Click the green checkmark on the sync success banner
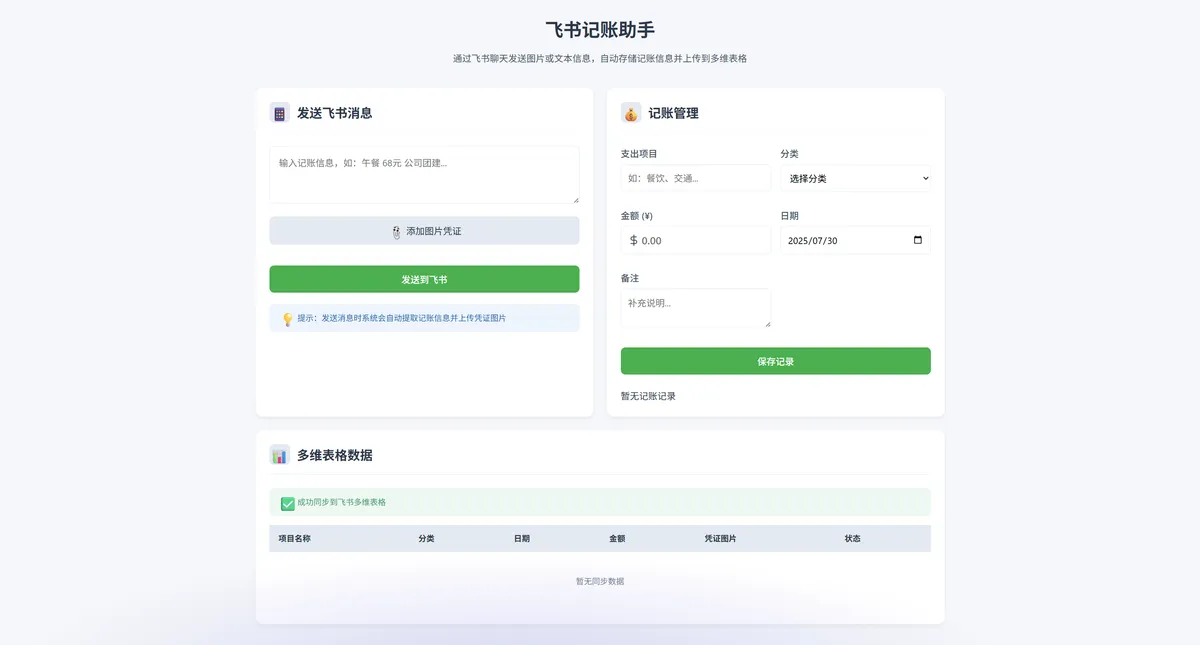 pos(287,502)
